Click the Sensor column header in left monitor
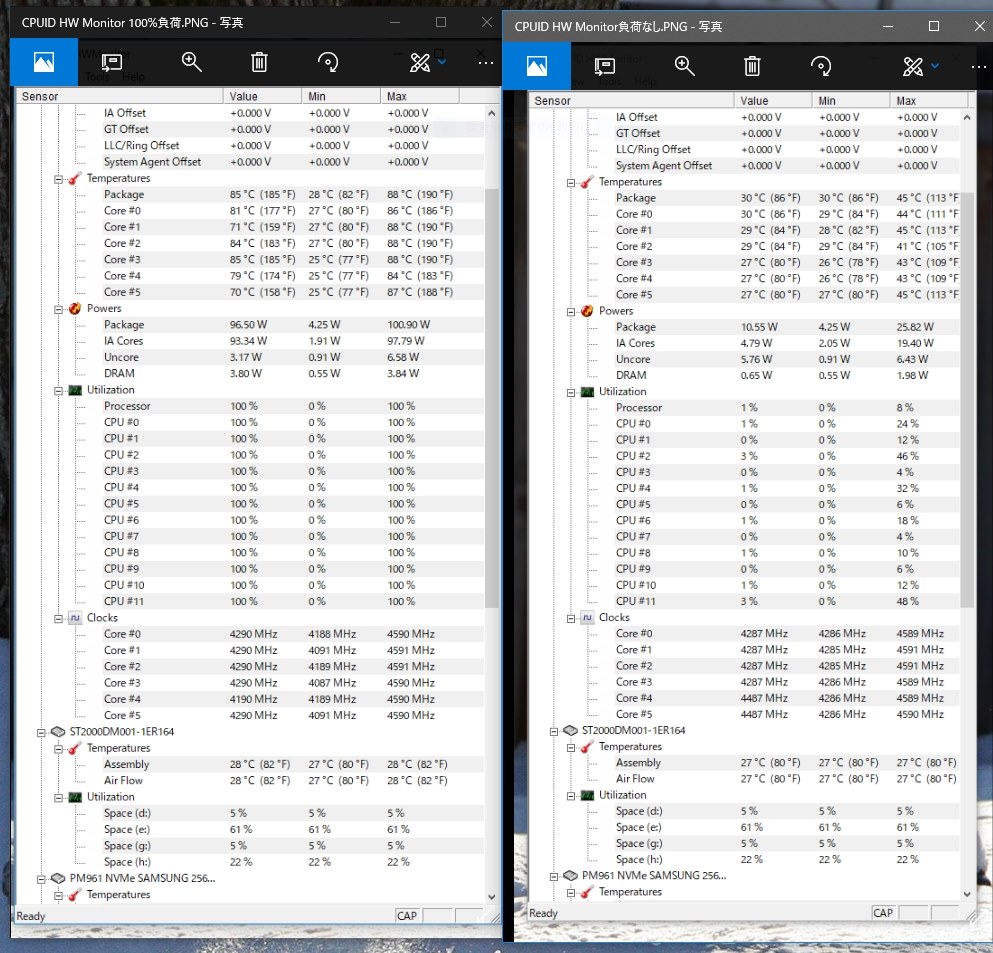The width and height of the screenshot is (993, 953). [120, 96]
